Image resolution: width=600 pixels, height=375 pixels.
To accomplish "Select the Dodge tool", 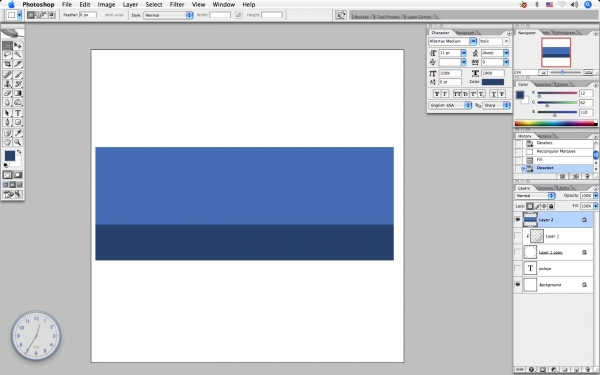I will (18, 102).
